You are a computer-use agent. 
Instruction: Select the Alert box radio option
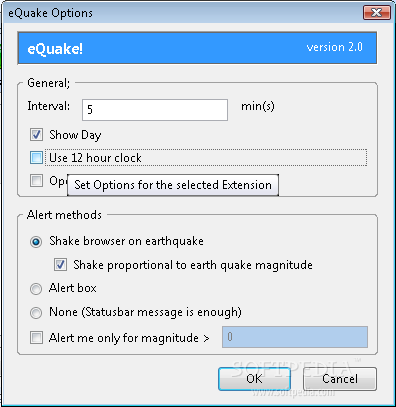pyautogui.click(x=36, y=289)
